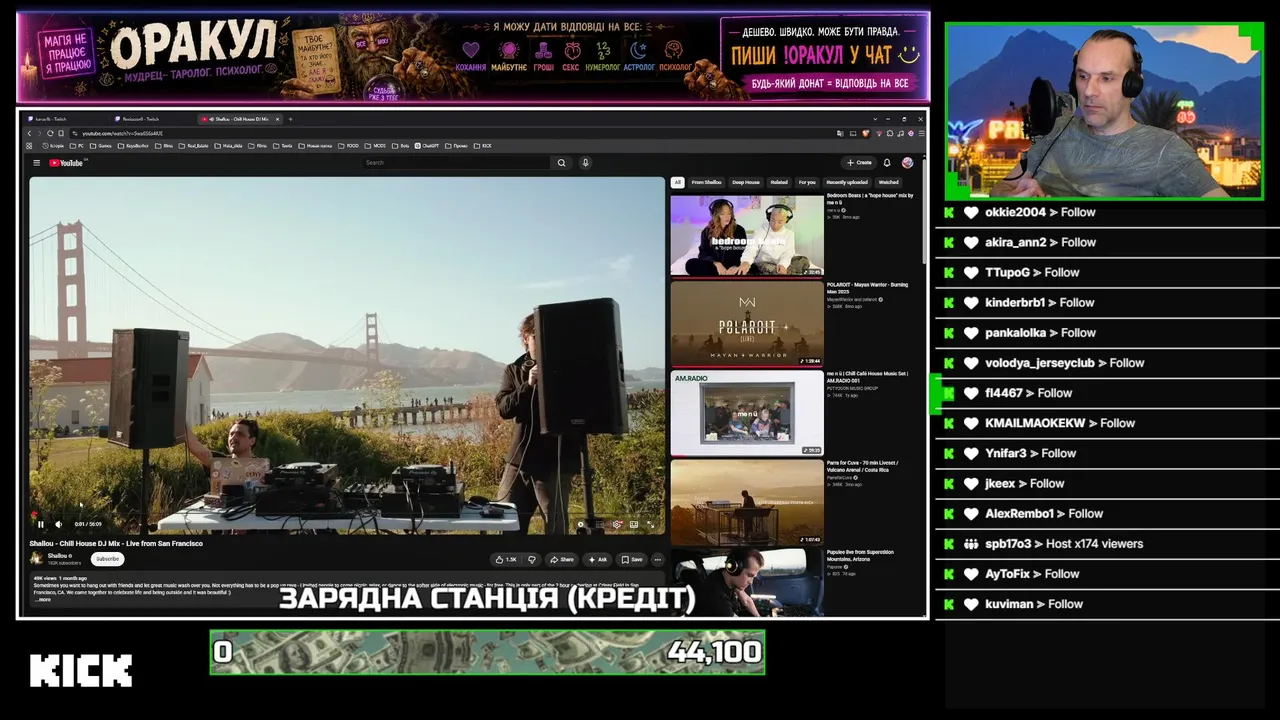Click the browser address bar URL
This screenshot has width=1280, height=720.
pyautogui.click(x=122, y=133)
